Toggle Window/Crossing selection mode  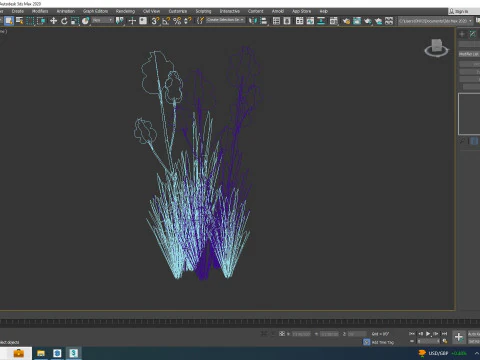41,21
